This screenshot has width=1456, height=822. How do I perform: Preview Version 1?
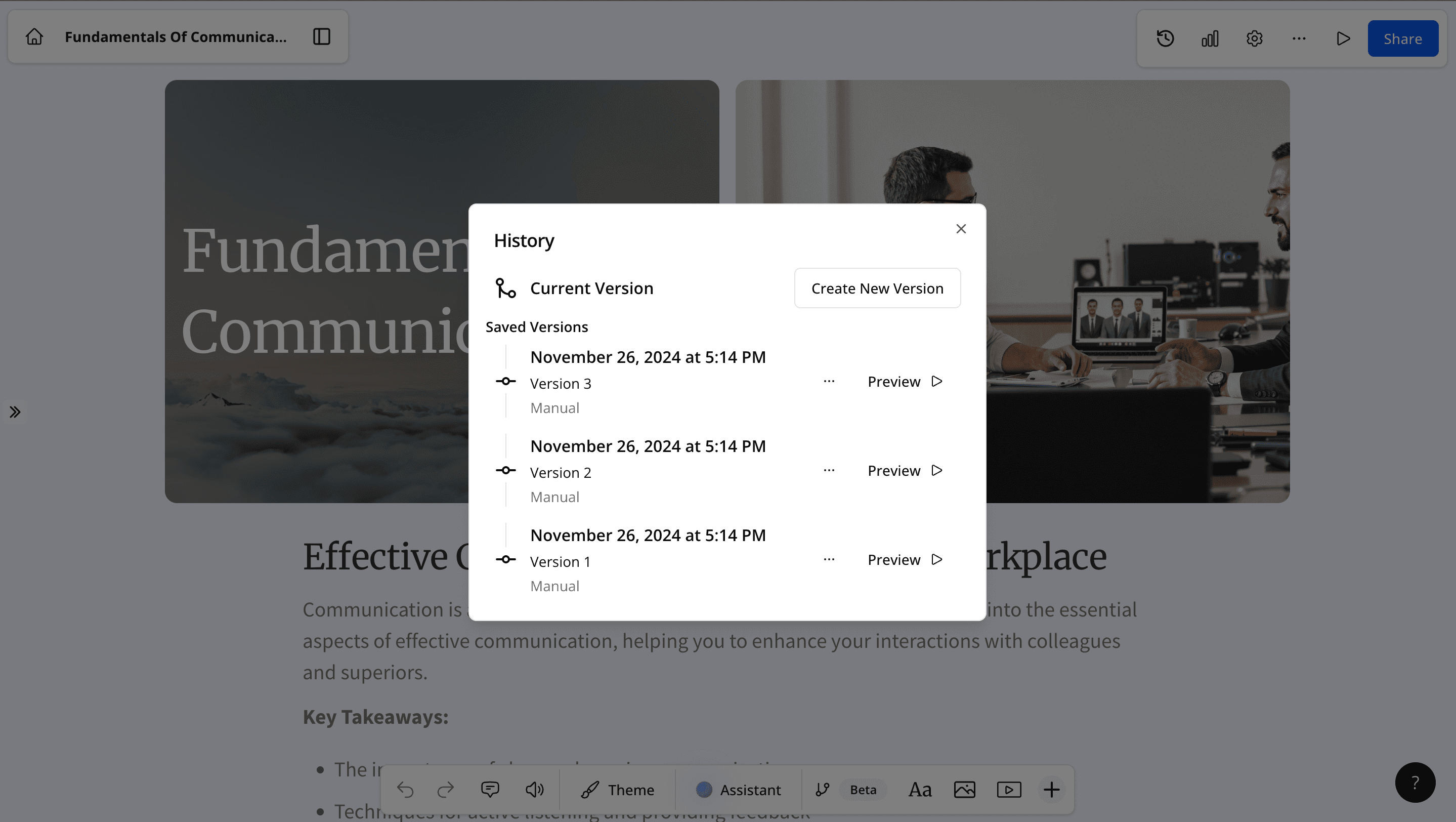pyautogui.click(x=905, y=560)
